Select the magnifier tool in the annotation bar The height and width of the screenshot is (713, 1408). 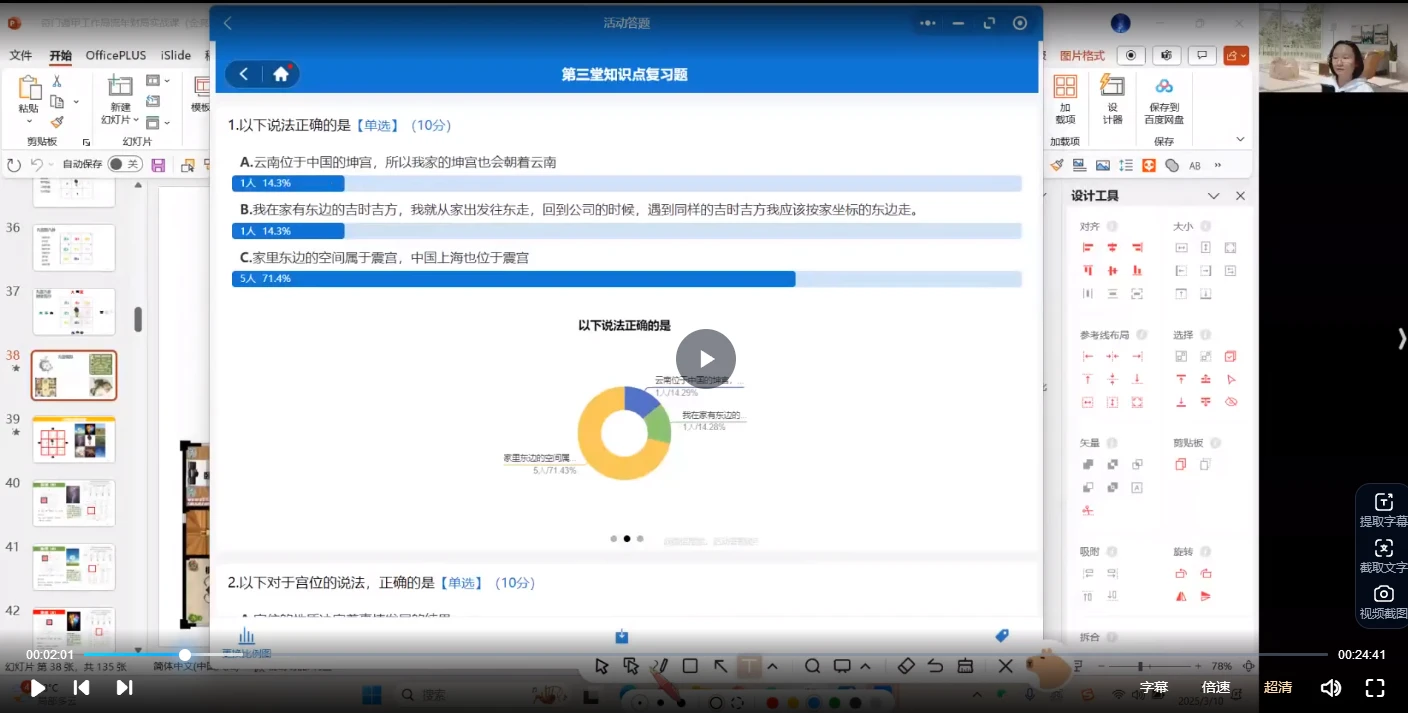coord(813,666)
